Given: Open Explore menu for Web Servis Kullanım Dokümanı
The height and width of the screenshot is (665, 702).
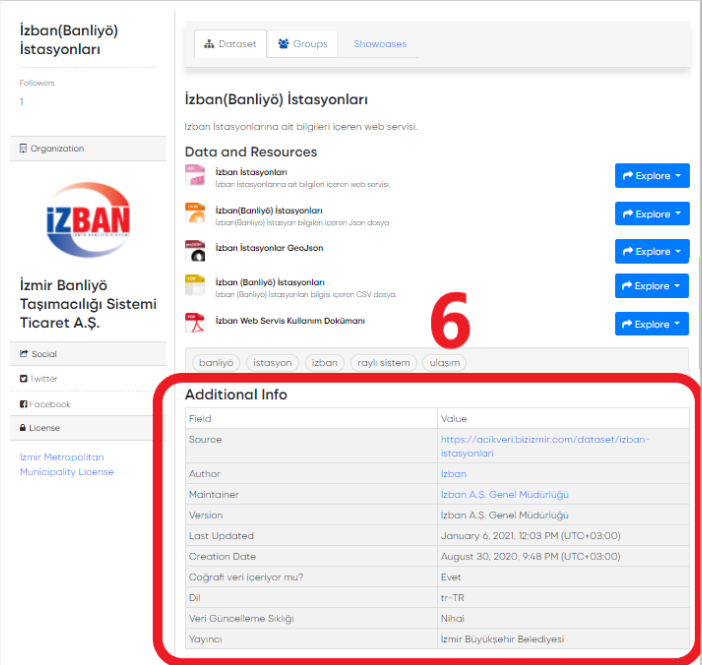Looking at the screenshot, I should [x=652, y=324].
